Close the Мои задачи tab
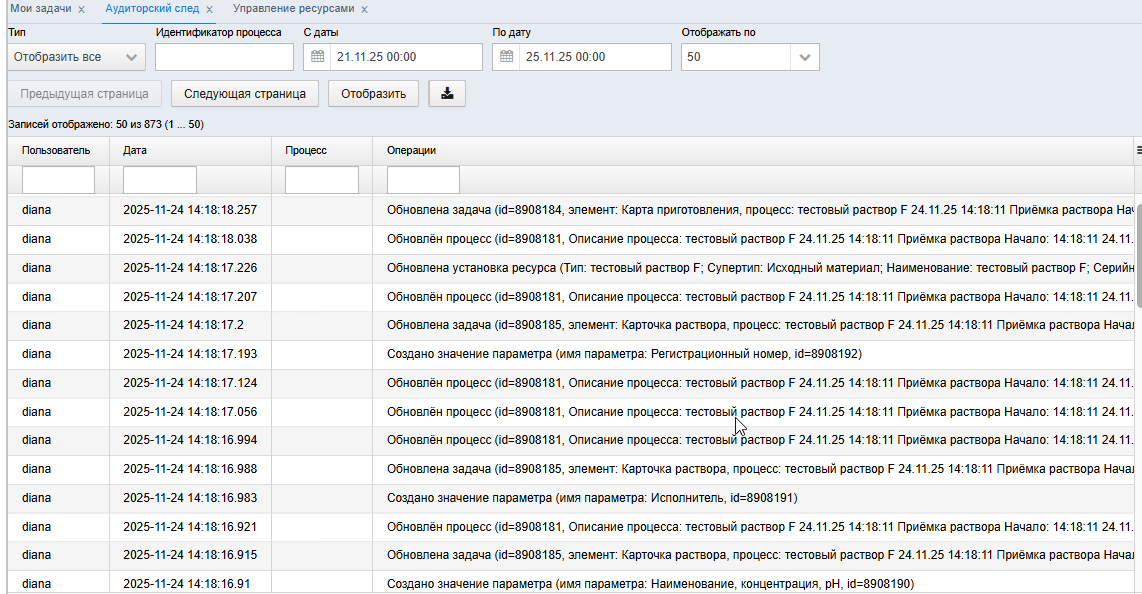 coord(82,9)
